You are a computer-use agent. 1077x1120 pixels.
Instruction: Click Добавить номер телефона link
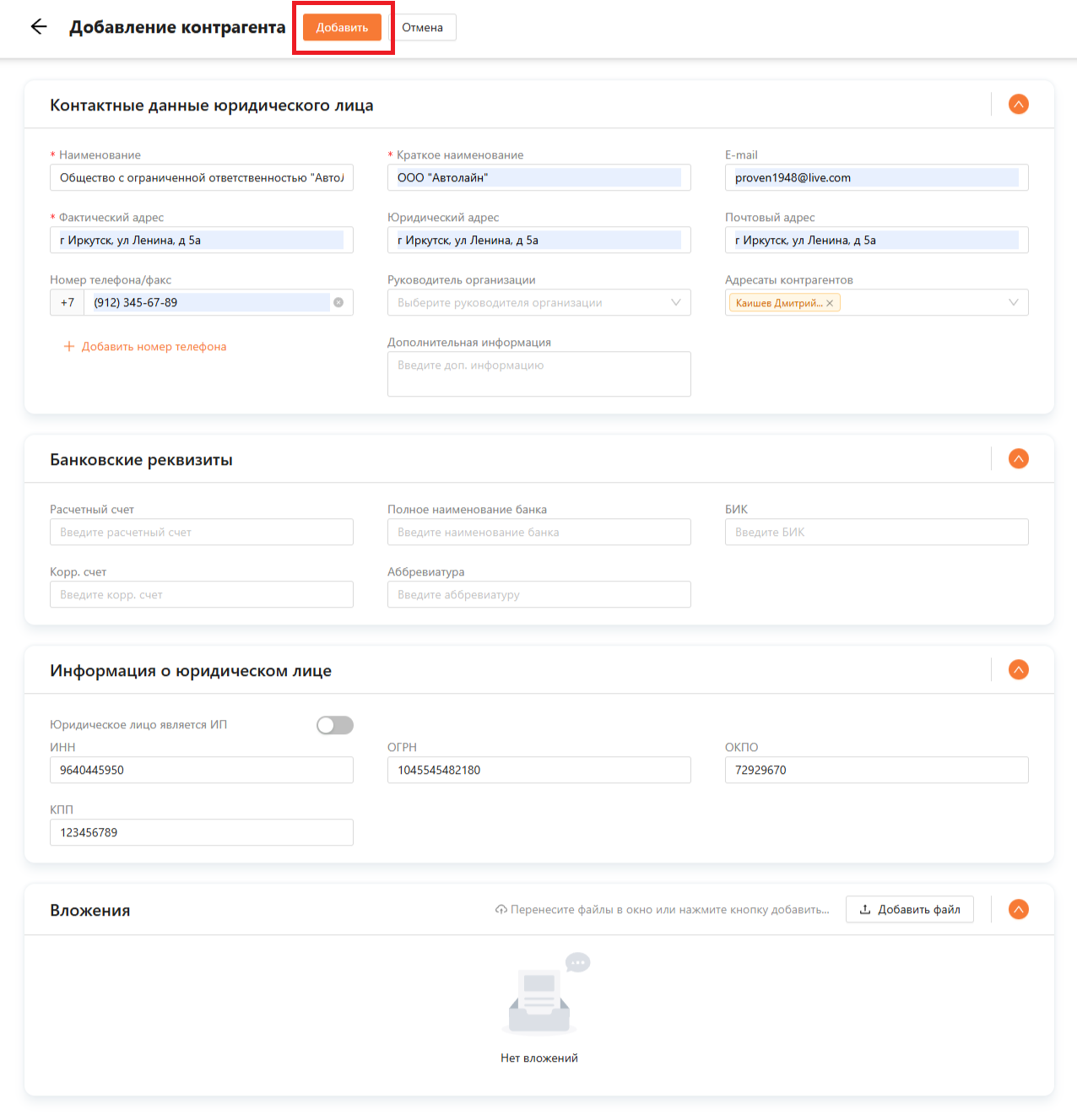[145, 347]
